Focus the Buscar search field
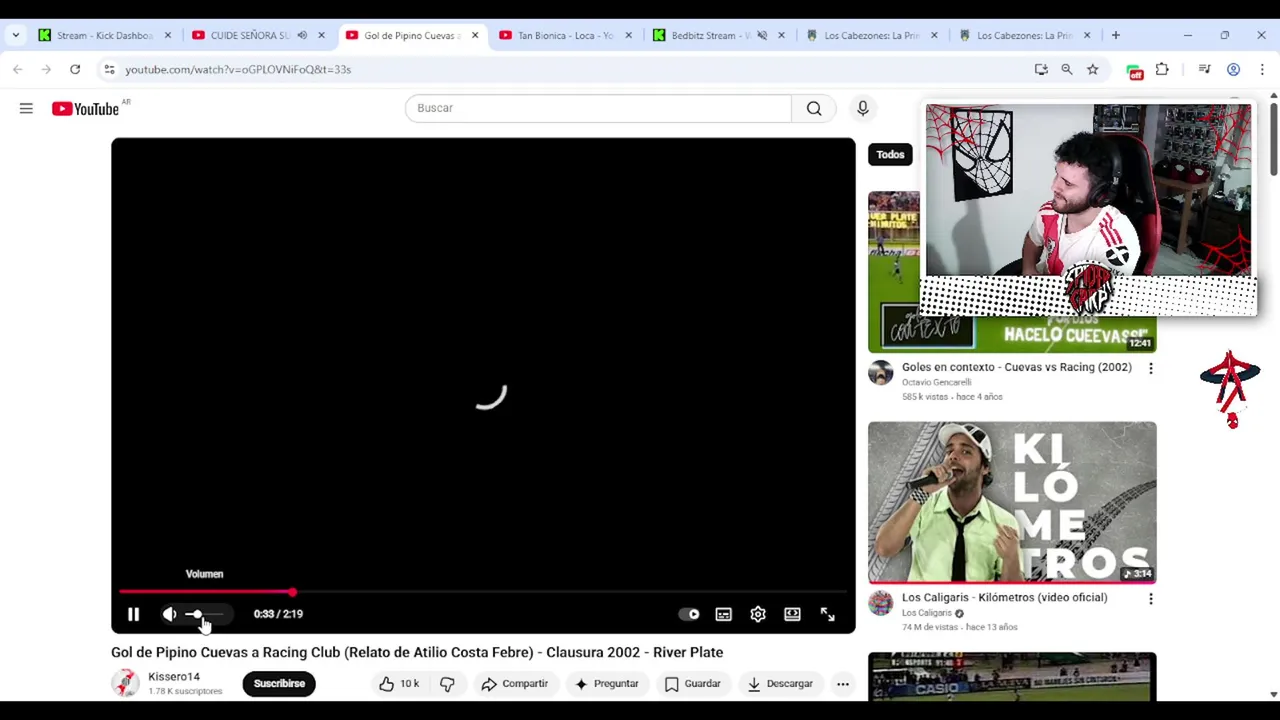The height and width of the screenshot is (720, 1280). point(598,108)
